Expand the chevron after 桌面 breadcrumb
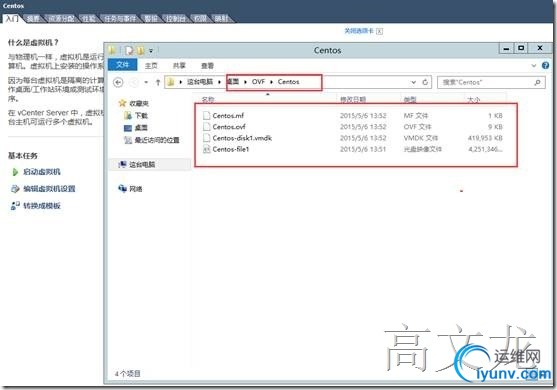This screenshot has height=390, width=557. tap(245, 82)
